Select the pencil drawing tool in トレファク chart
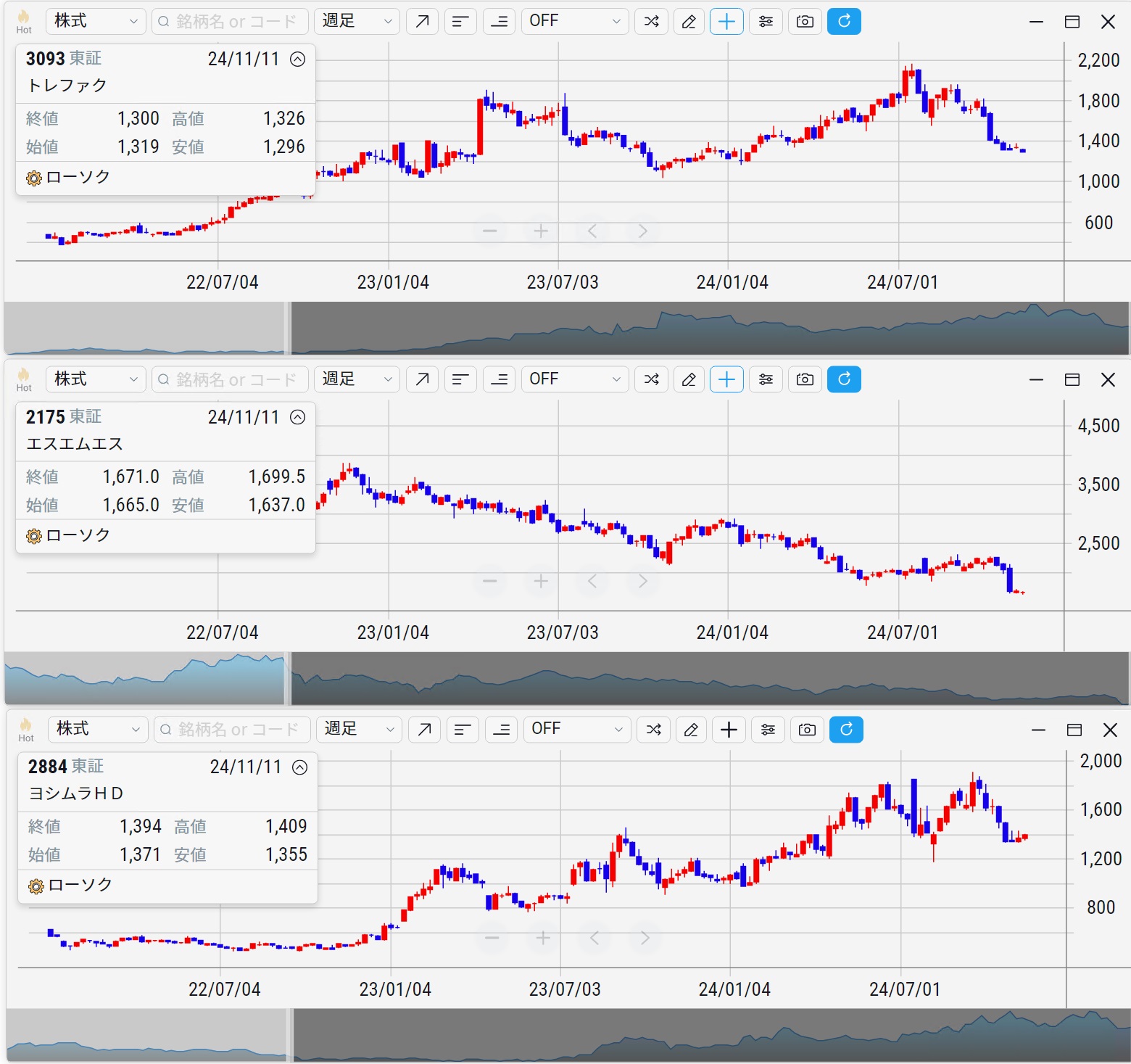The height and width of the screenshot is (1064, 1131). [689, 21]
